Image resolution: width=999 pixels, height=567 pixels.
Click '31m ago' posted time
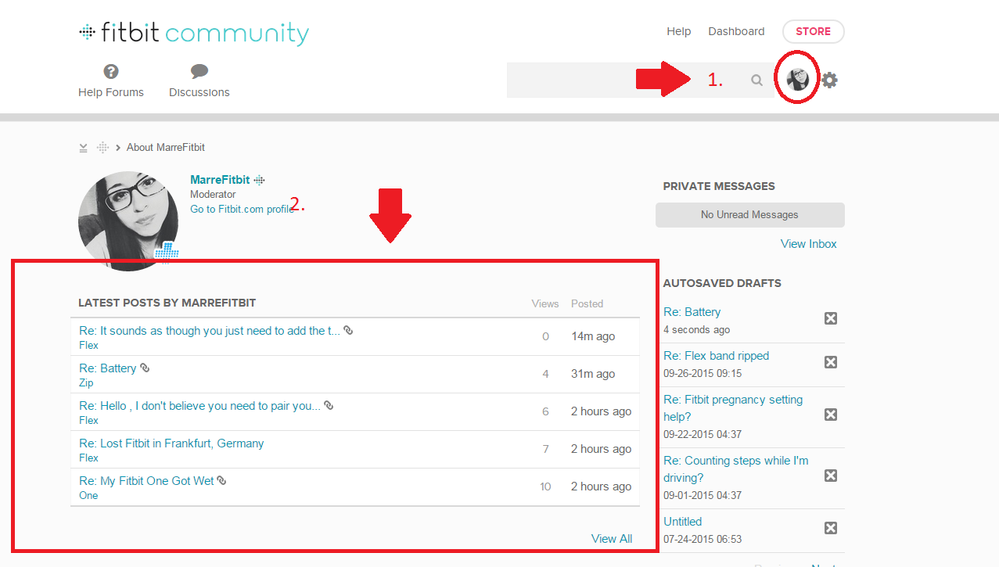point(593,374)
